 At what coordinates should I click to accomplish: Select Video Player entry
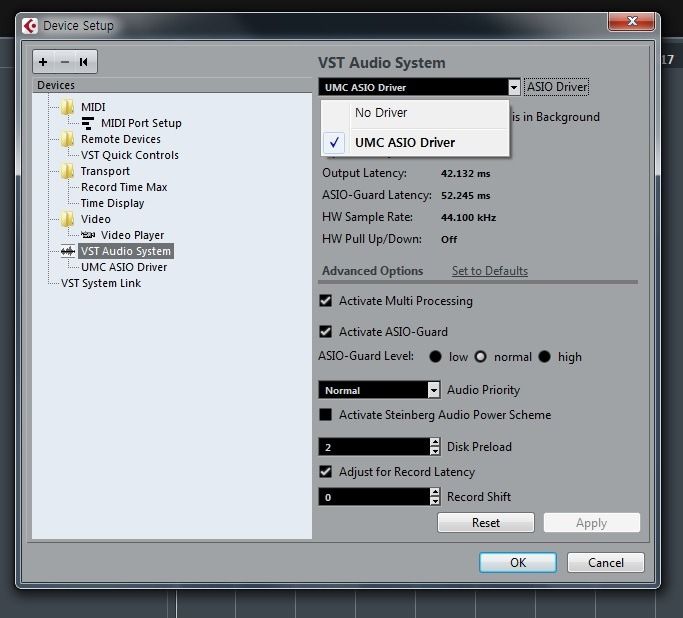[x=132, y=235]
